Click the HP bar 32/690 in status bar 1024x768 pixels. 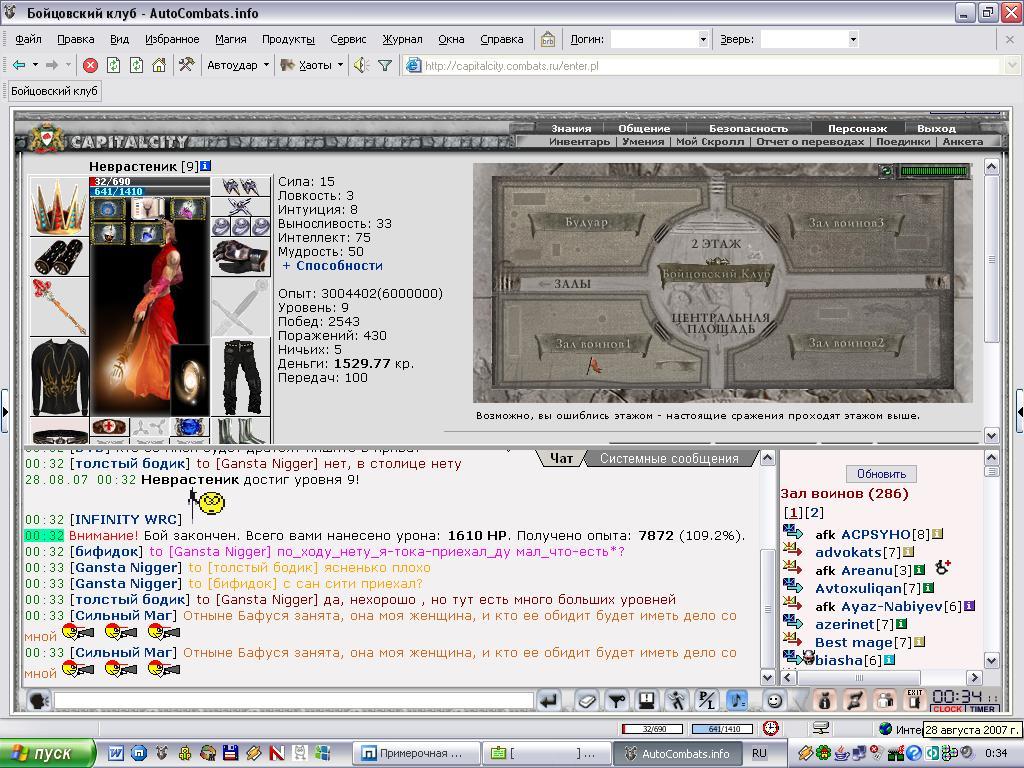653,729
